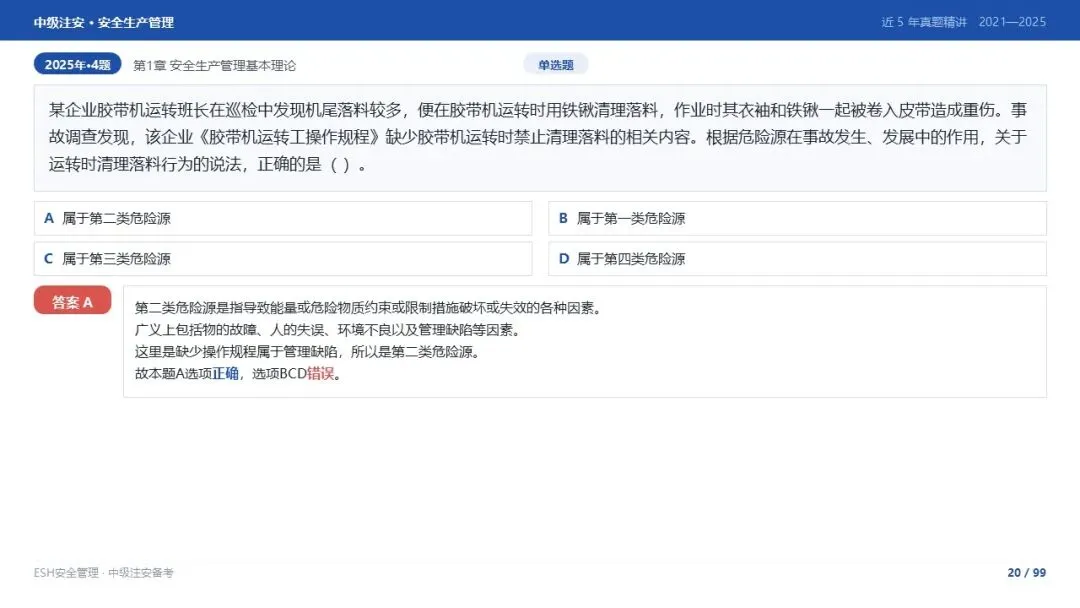Click the red word 错误 in explanation
This screenshot has height=608, width=1080.
pyautogui.click(x=320, y=374)
